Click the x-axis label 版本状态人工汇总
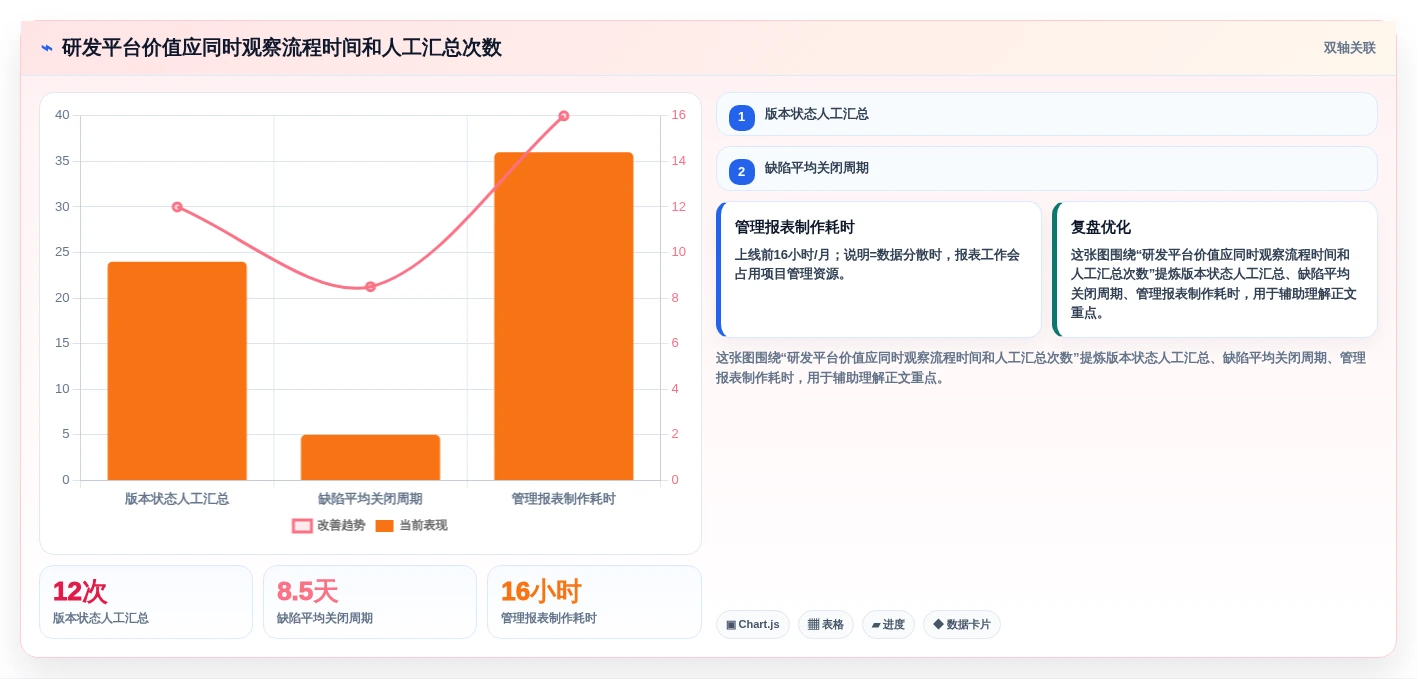1417x679 pixels. 177,498
